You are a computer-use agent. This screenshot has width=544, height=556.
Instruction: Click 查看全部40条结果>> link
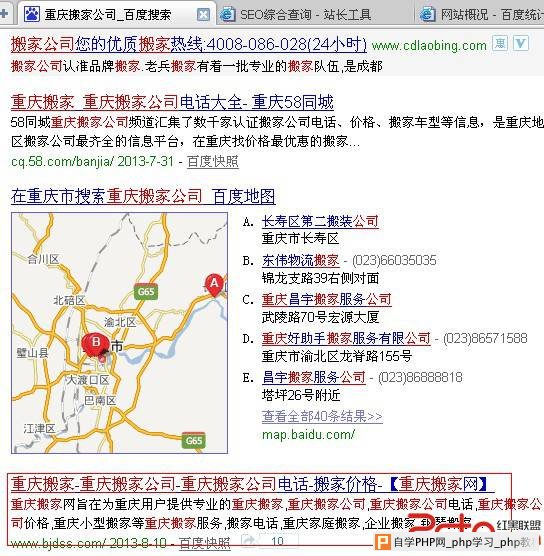[x=322, y=416]
